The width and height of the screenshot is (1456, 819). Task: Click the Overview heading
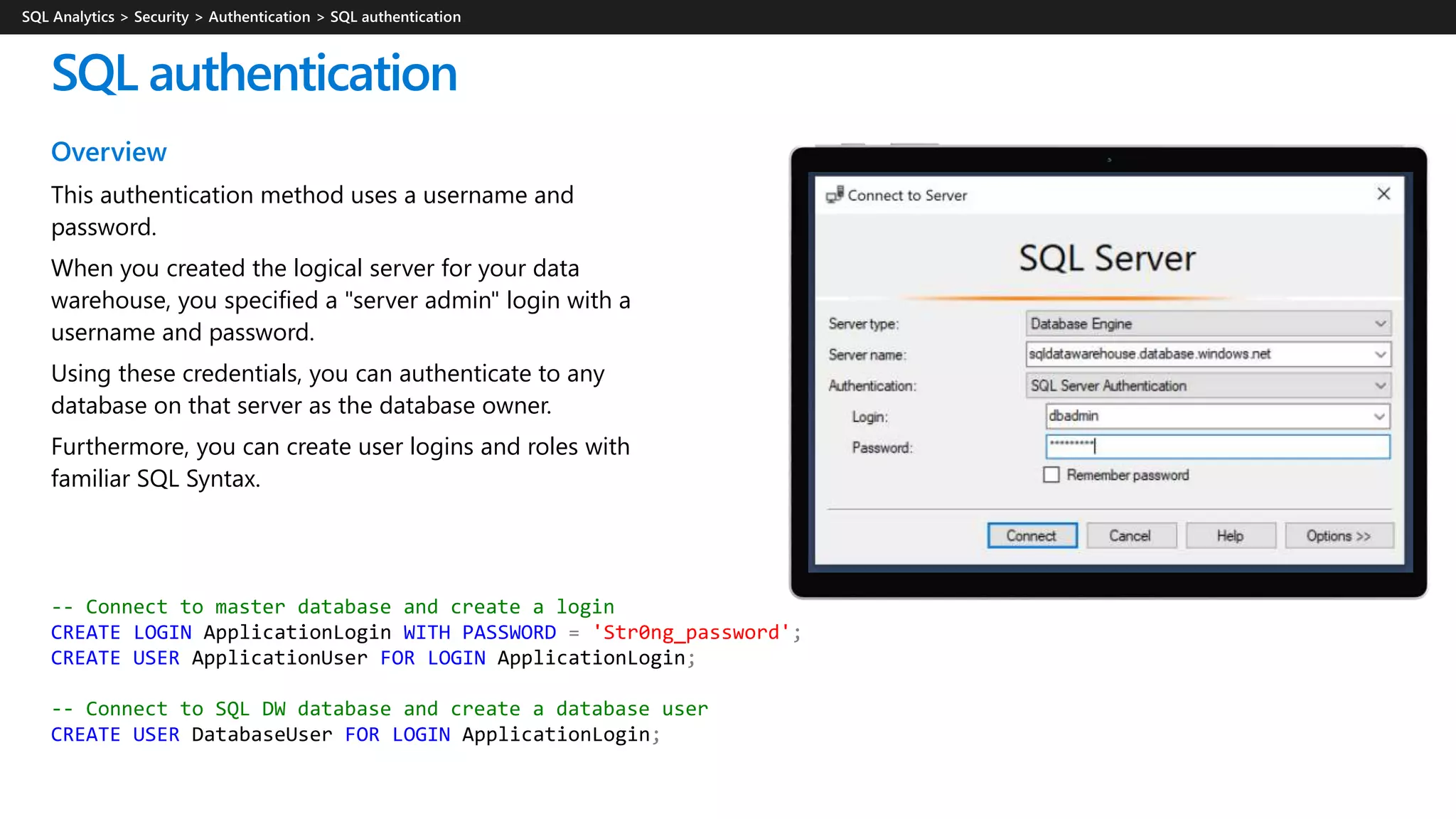[x=109, y=152]
